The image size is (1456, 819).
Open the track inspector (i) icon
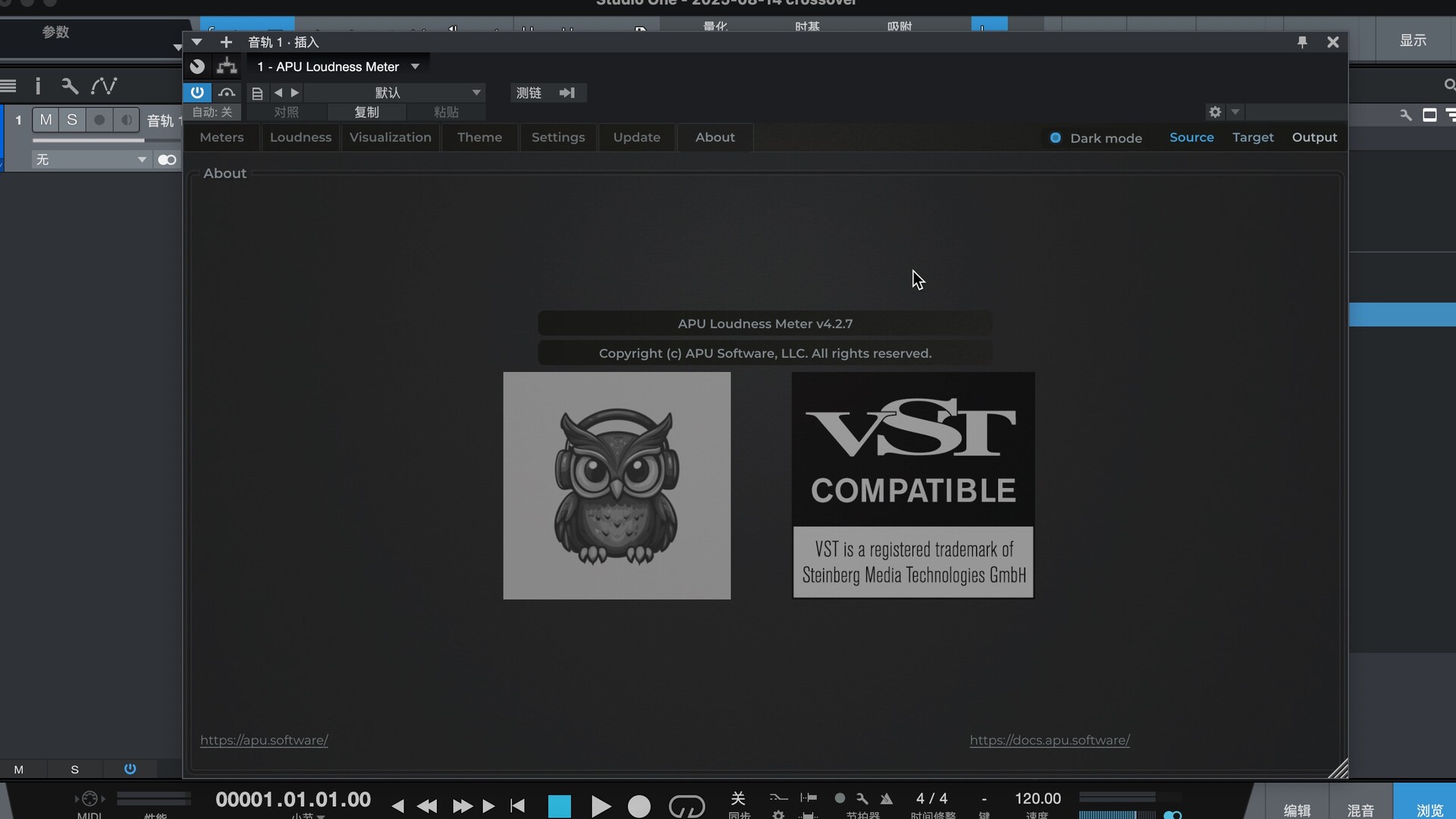[x=38, y=86]
